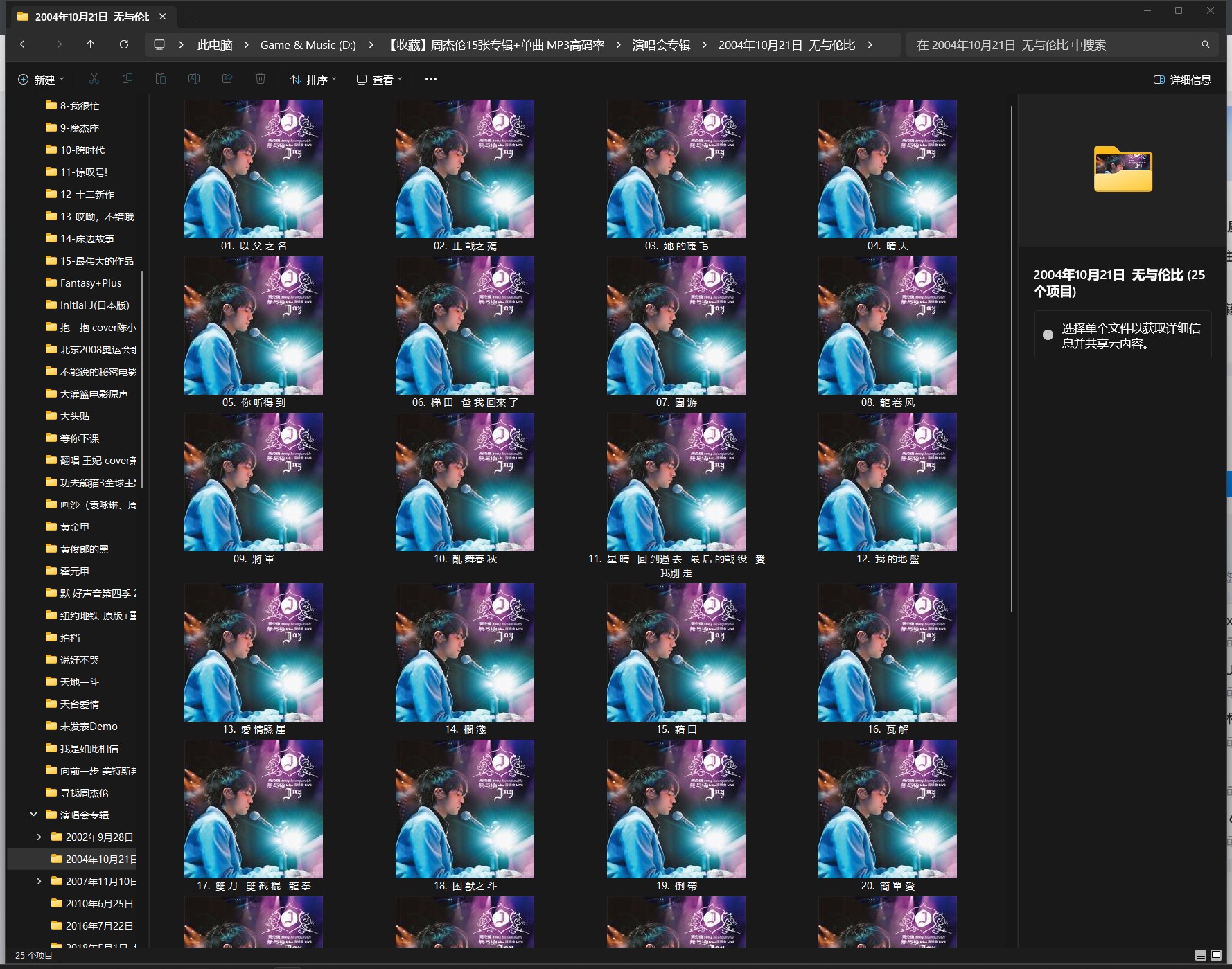This screenshot has width=1232, height=969.
Task: Click the PC monitor icon in address bar
Action: coord(159,45)
